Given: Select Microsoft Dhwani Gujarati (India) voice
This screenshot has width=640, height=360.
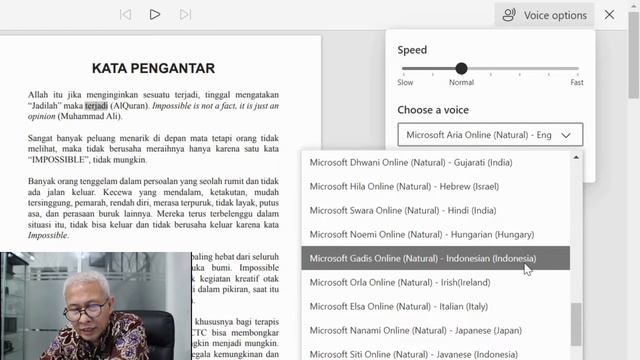Looking at the screenshot, I should coord(436,162).
